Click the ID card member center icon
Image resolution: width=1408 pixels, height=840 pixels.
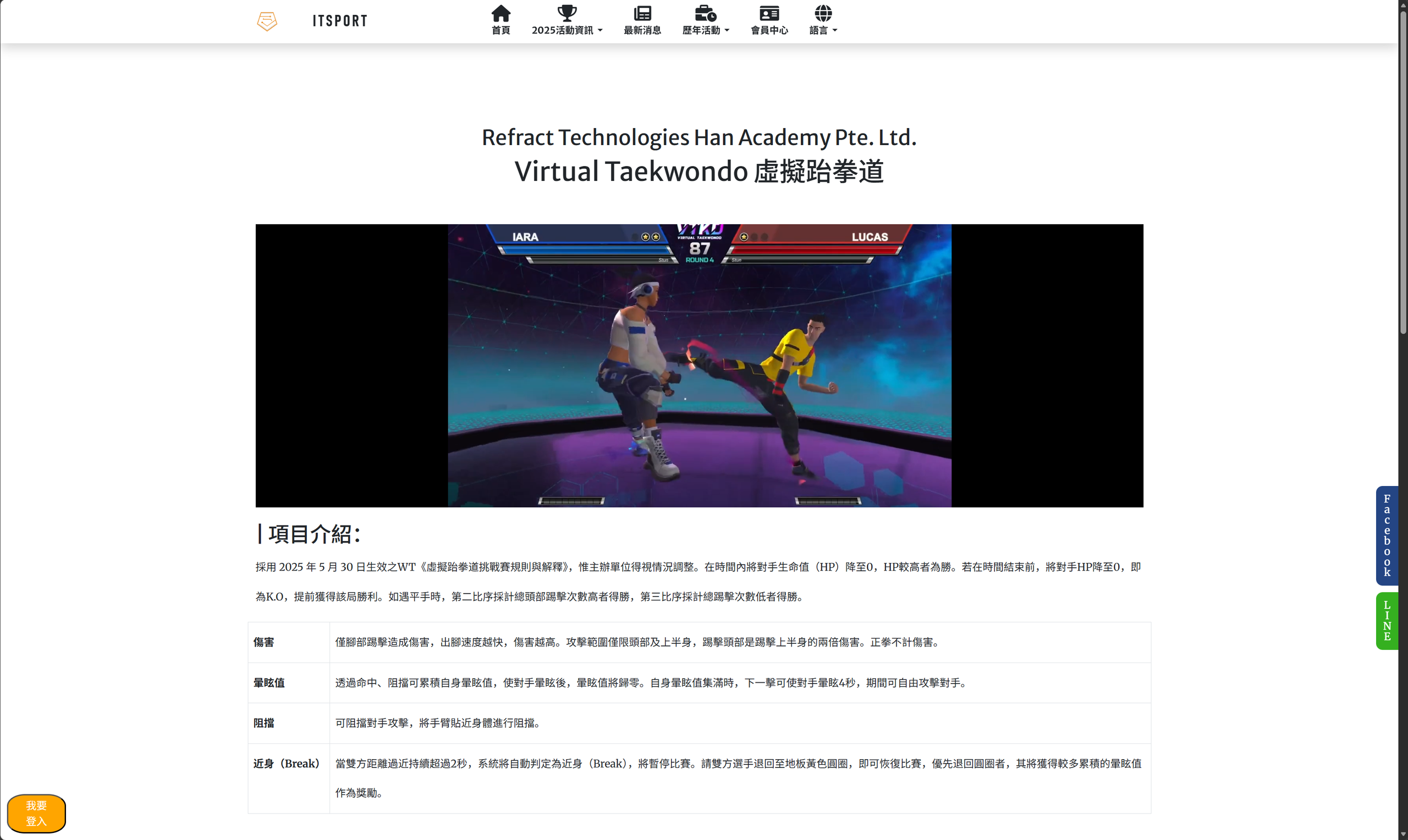coord(769,13)
